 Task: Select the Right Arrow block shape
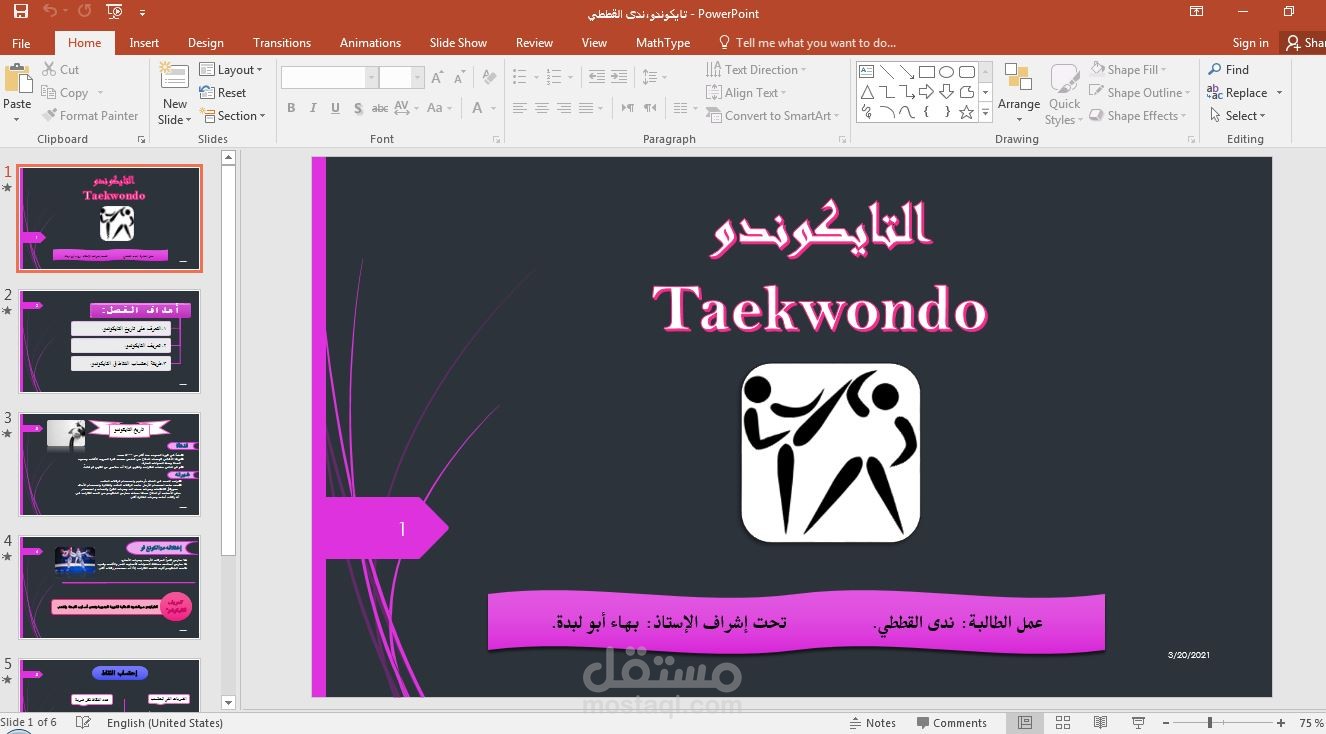pos(926,92)
